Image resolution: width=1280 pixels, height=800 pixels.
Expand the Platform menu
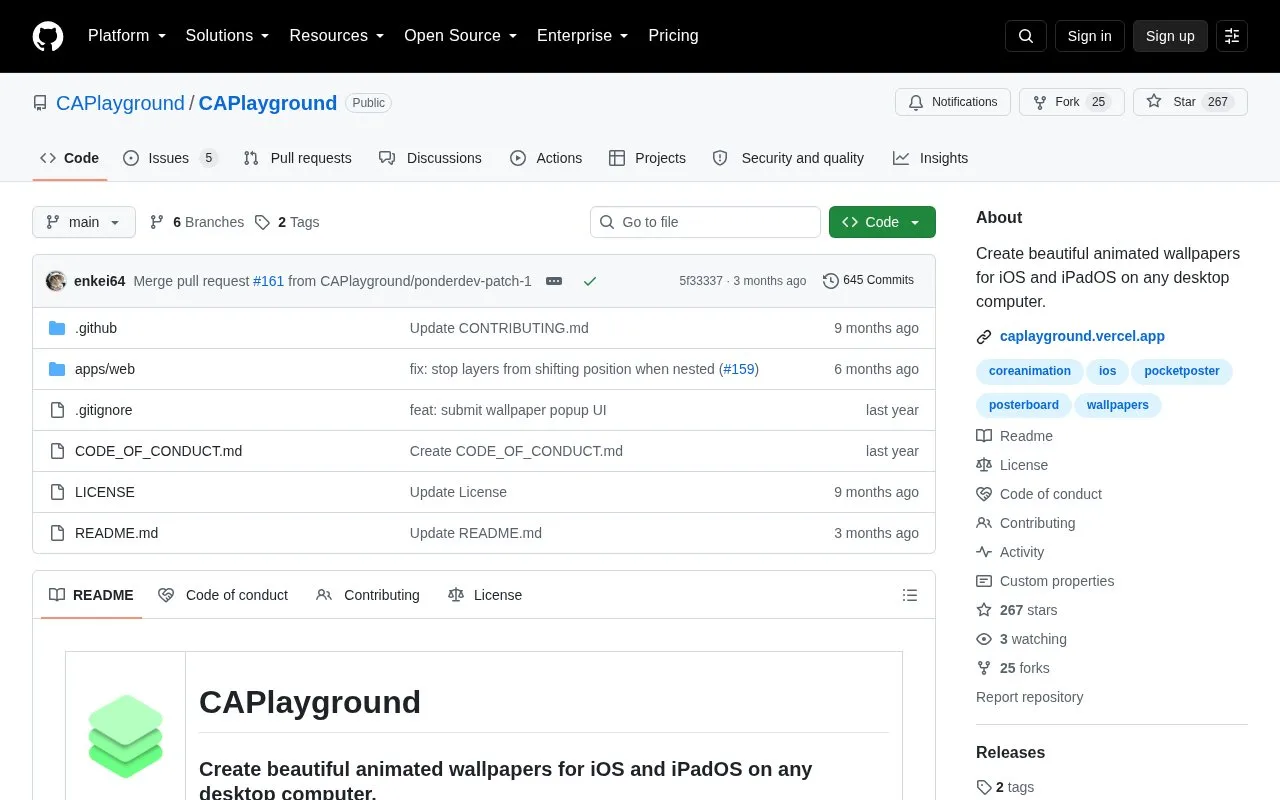pos(127,36)
